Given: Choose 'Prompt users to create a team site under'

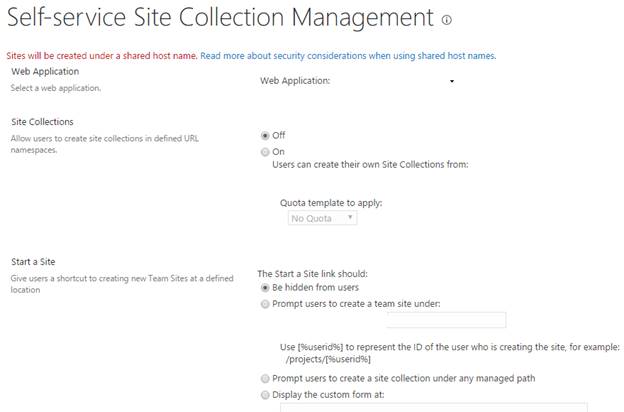Looking at the screenshot, I should pos(265,304).
